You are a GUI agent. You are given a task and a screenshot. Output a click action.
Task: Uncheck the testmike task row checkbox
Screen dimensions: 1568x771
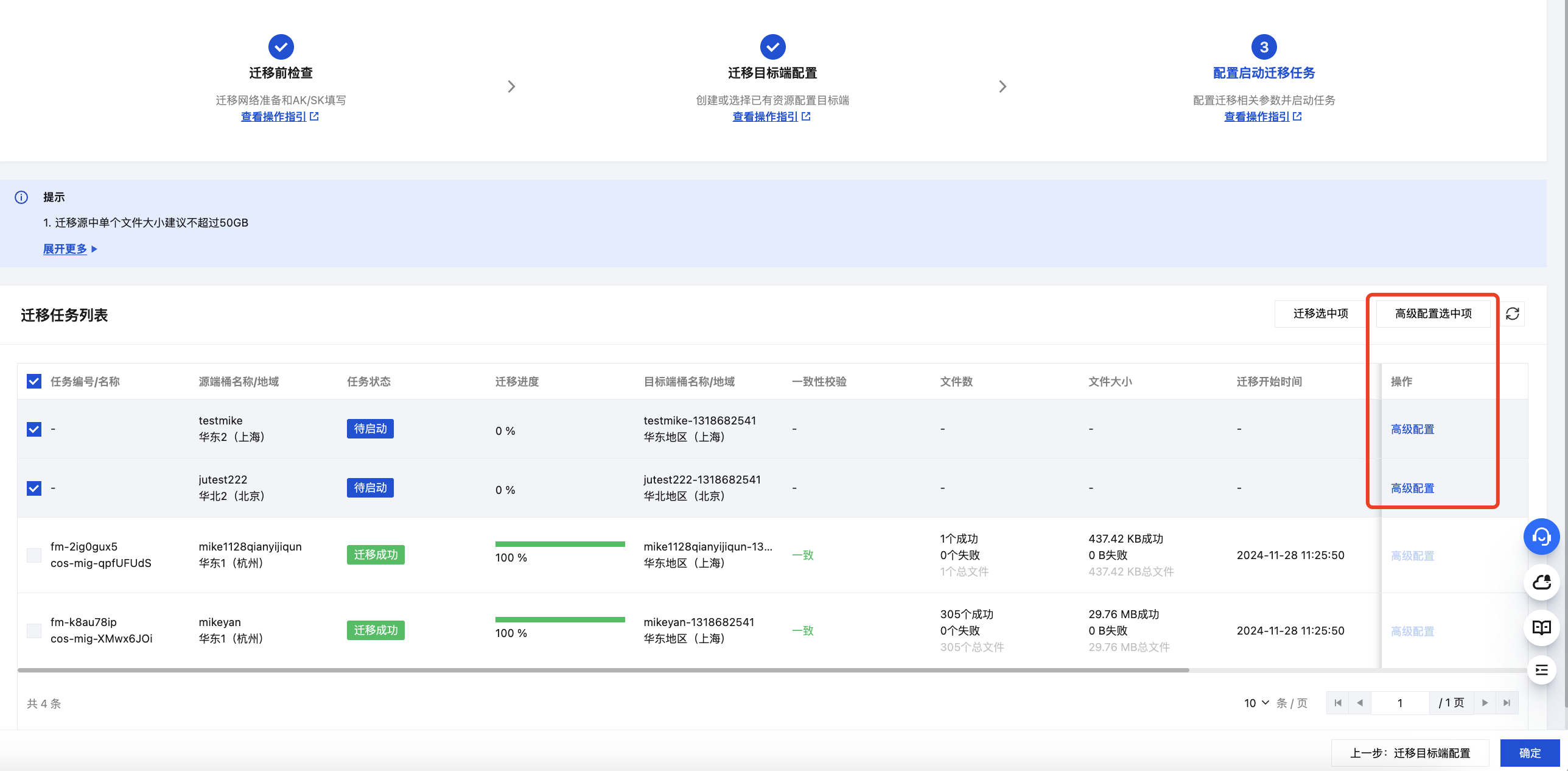(x=34, y=429)
